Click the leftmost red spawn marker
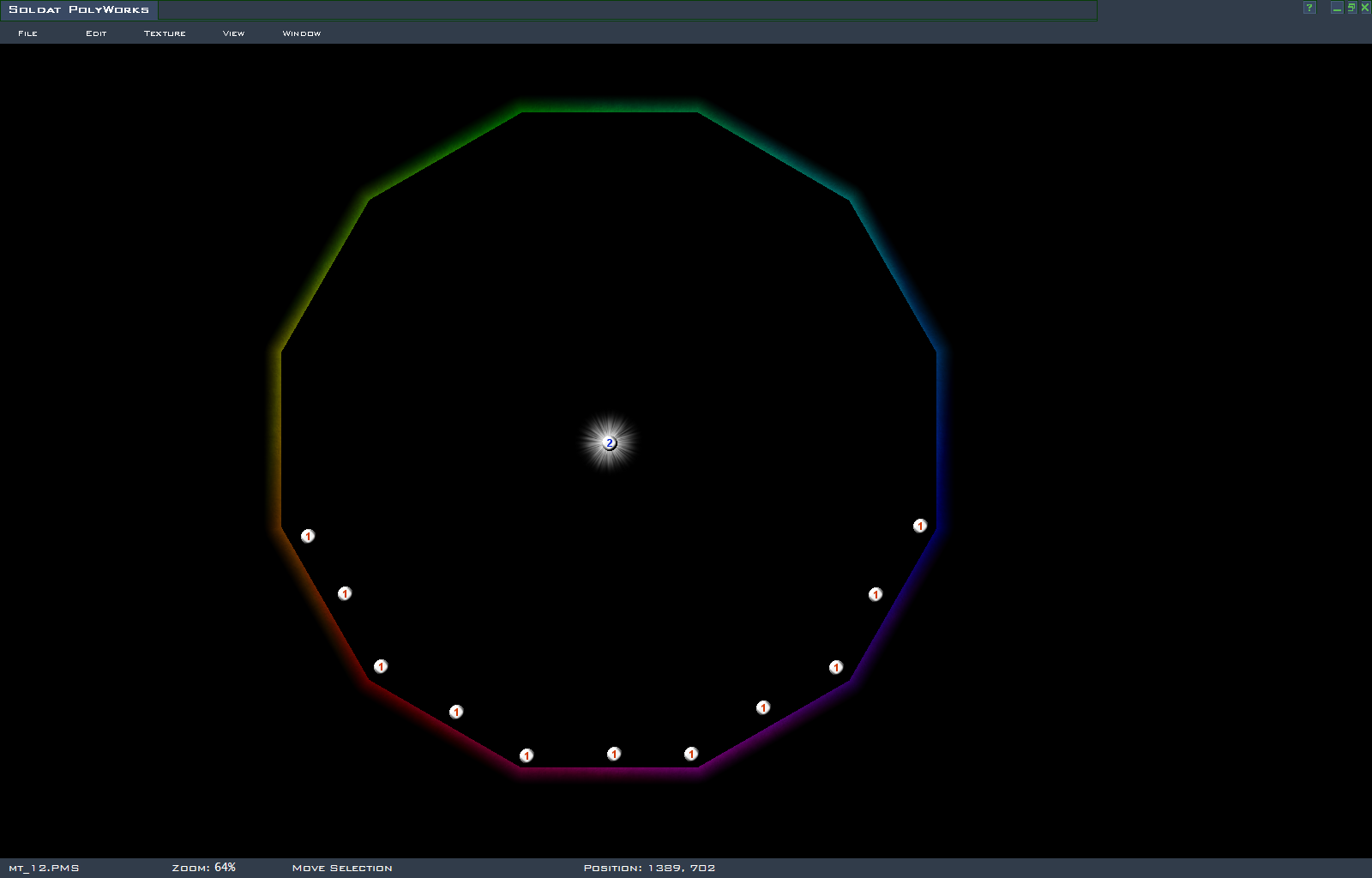The width and height of the screenshot is (1372, 878). (308, 536)
